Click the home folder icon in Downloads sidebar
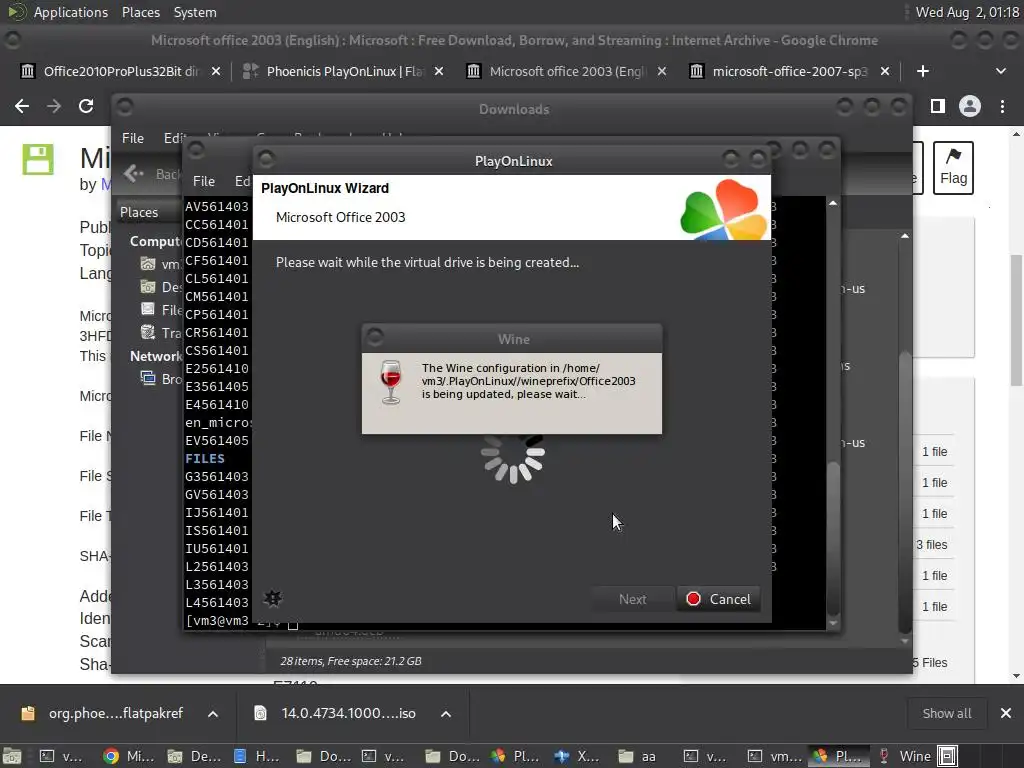The width and height of the screenshot is (1024, 768). click(x=148, y=264)
